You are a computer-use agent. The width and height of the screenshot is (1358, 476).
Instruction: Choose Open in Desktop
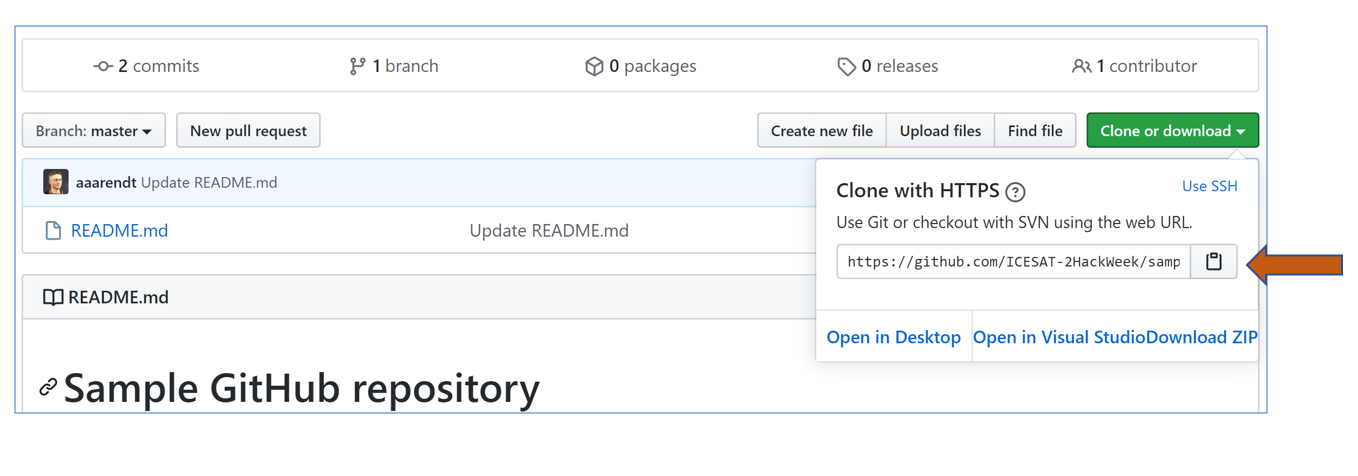(x=893, y=338)
